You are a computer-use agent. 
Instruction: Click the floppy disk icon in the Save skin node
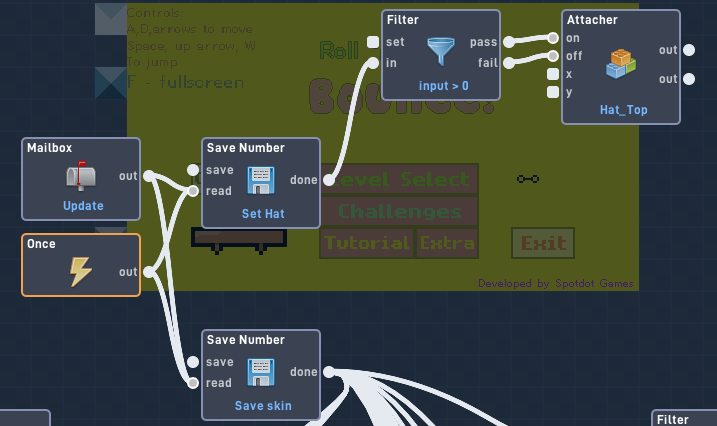click(x=261, y=373)
